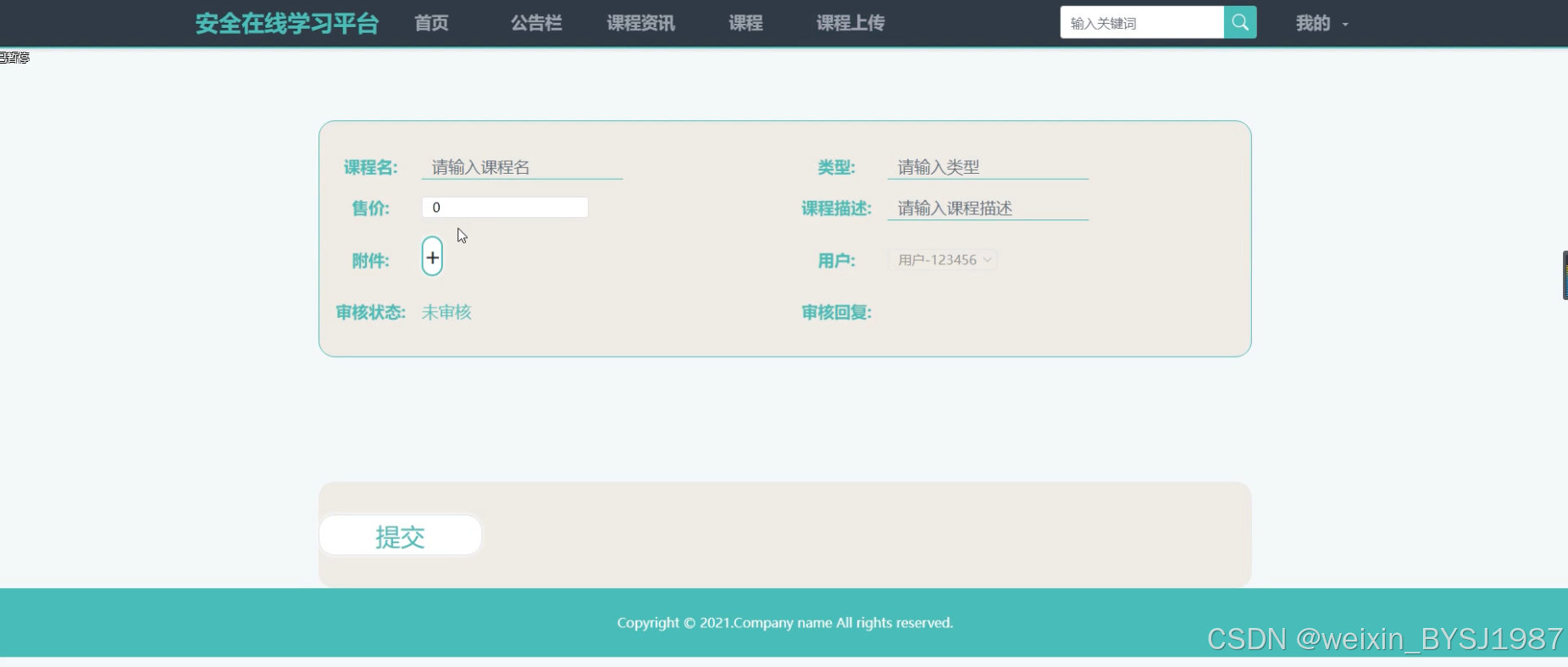Click the 安全在线学习平台 site title

click(x=287, y=23)
